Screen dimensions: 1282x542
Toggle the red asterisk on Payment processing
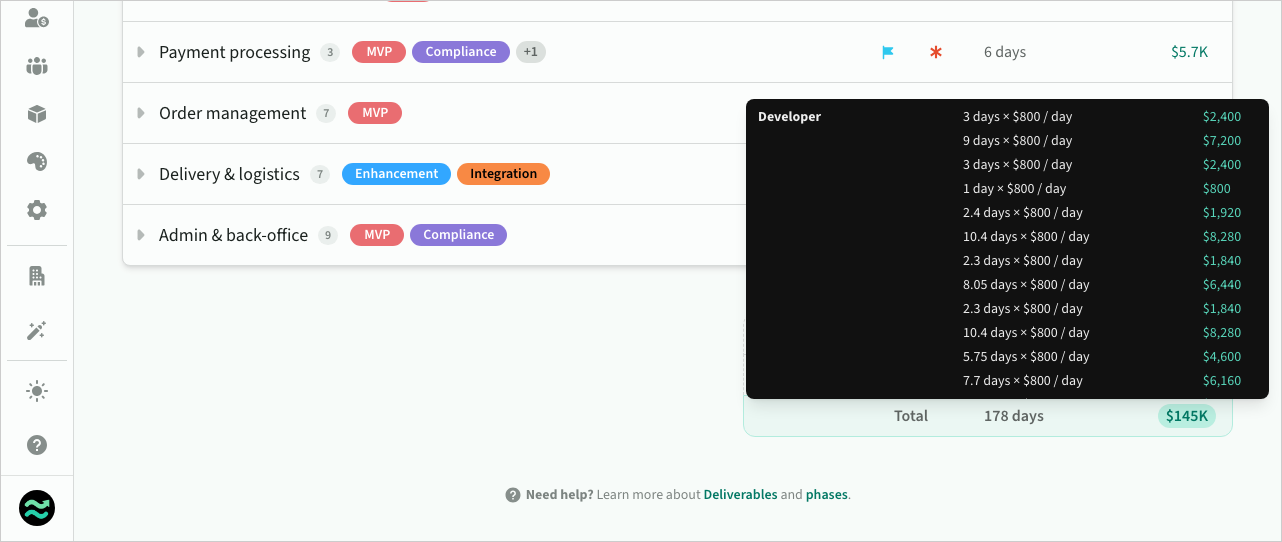[x=936, y=52]
